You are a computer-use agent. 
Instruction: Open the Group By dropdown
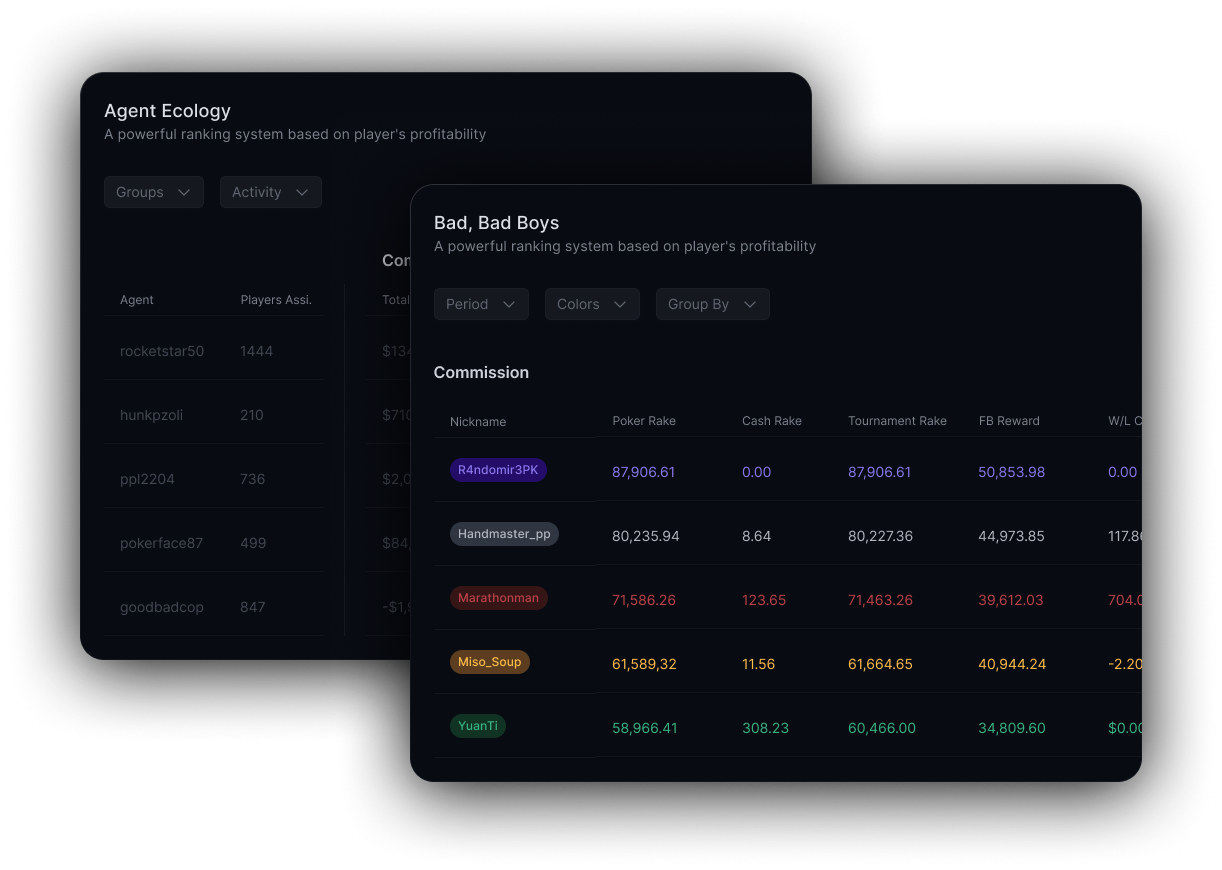[x=712, y=304]
